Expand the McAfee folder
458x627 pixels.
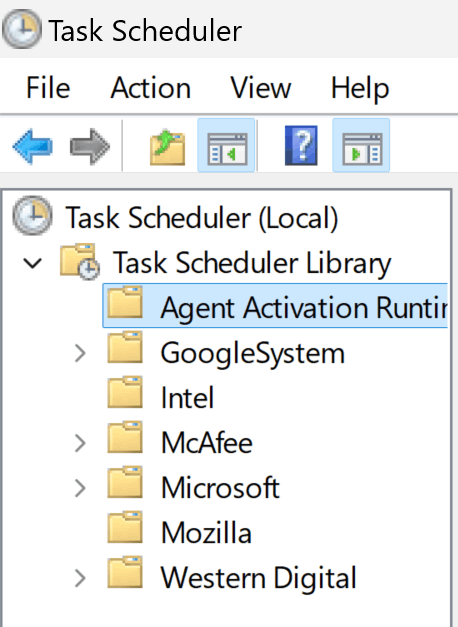point(80,443)
